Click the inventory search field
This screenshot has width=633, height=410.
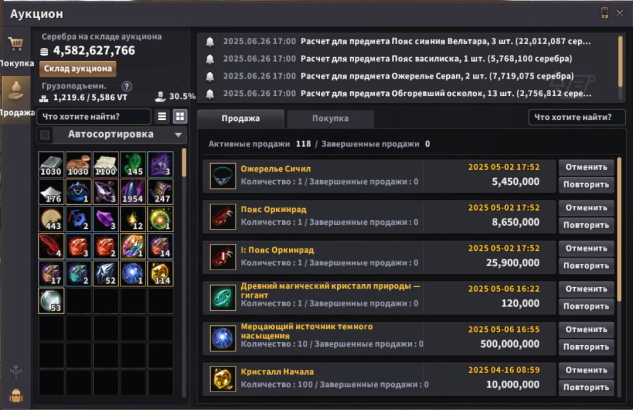coord(94,117)
